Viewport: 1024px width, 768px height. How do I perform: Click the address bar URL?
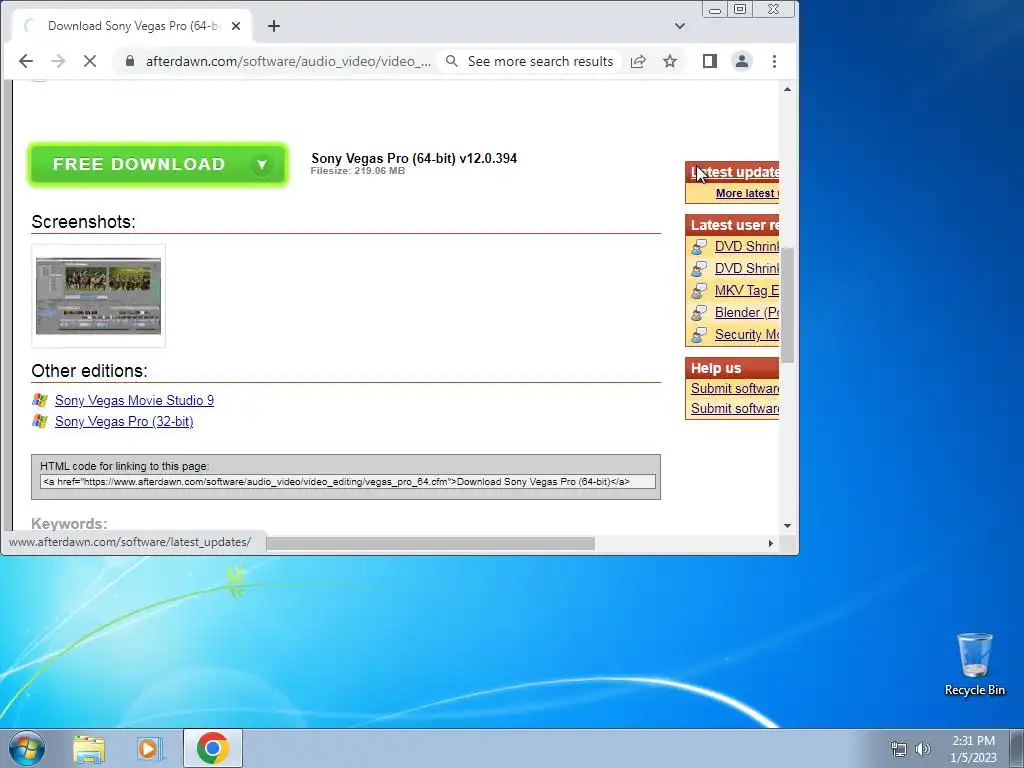[x=288, y=61]
